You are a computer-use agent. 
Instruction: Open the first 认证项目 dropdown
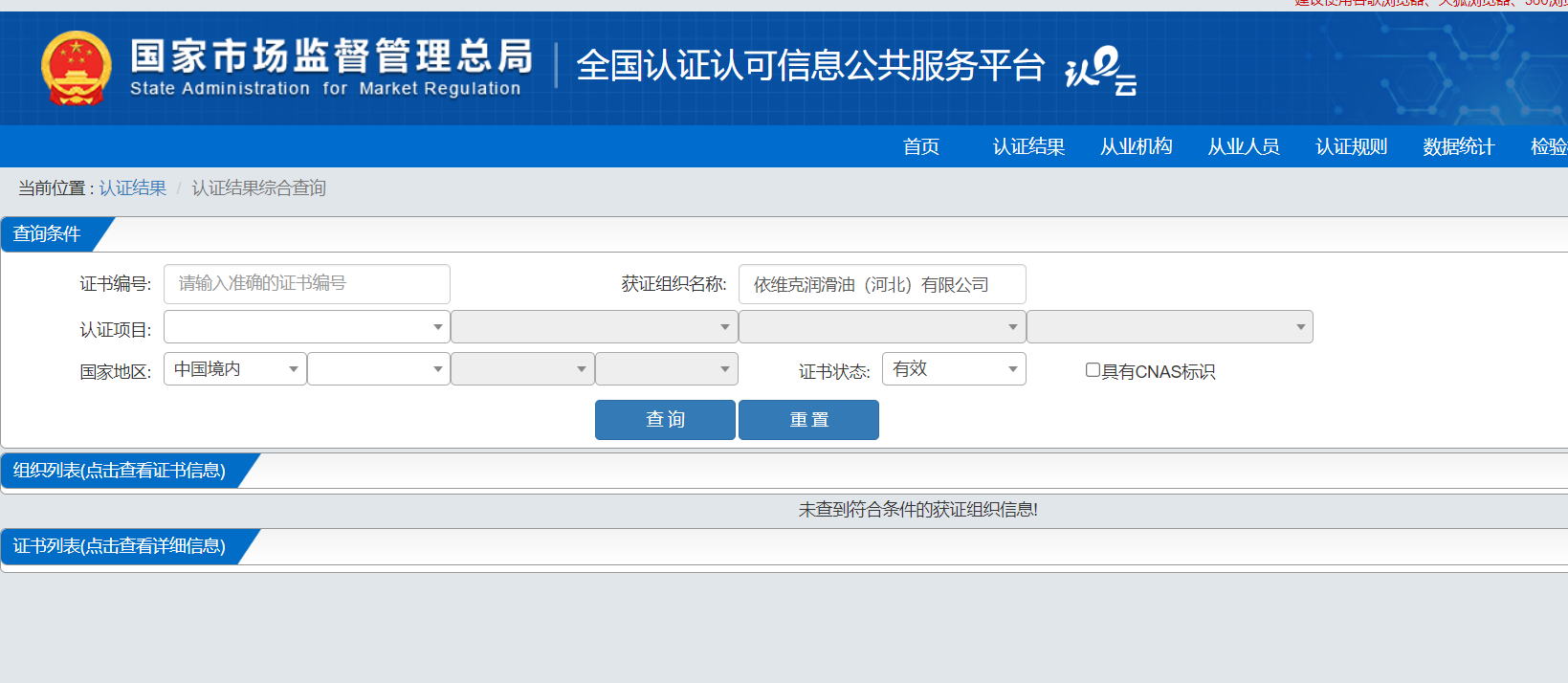point(307,327)
